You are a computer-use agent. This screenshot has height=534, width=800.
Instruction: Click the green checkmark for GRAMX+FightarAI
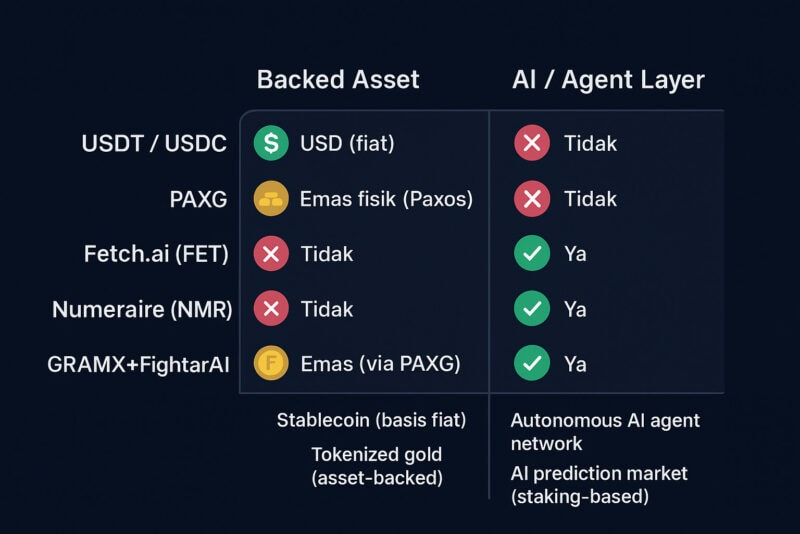pos(531,364)
